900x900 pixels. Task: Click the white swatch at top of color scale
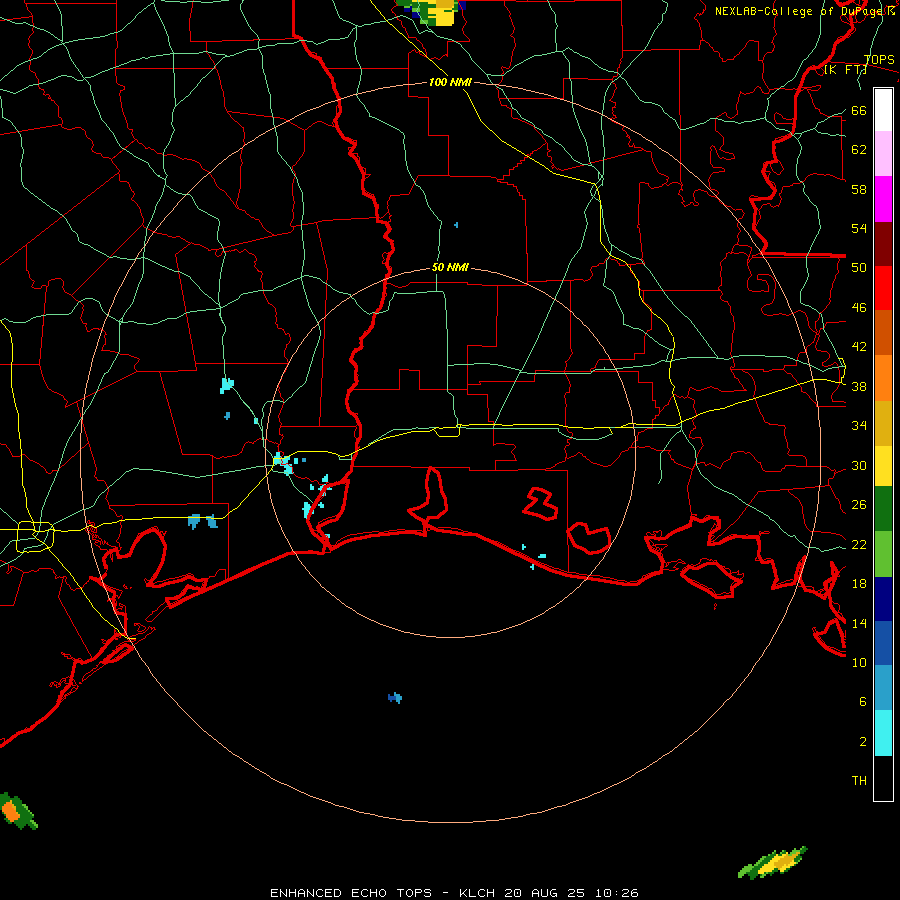coord(883,110)
